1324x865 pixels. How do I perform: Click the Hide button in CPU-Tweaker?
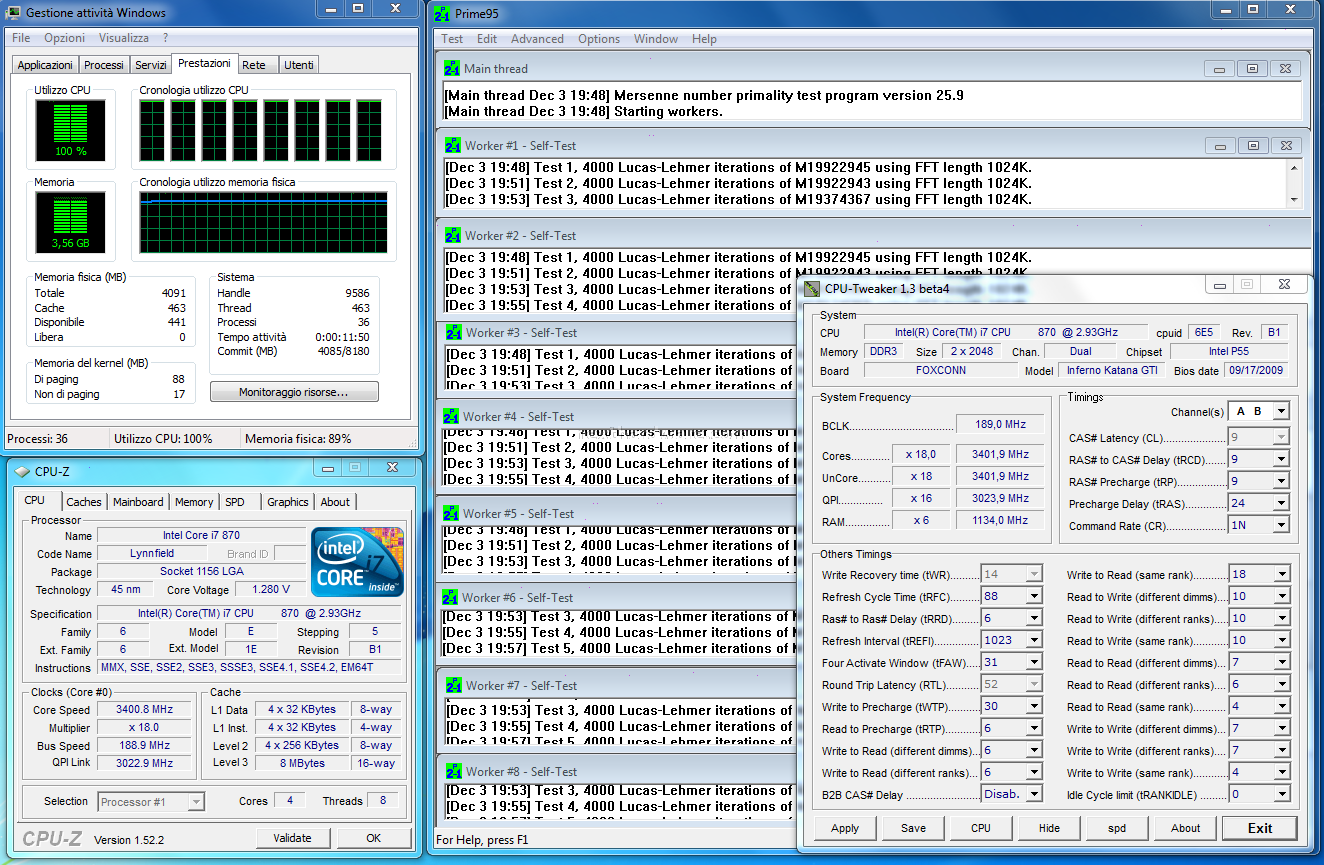1049,828
